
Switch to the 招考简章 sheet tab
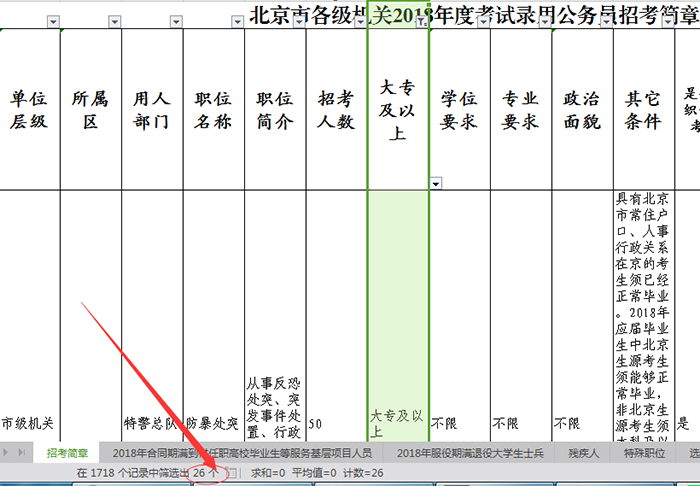67,453
